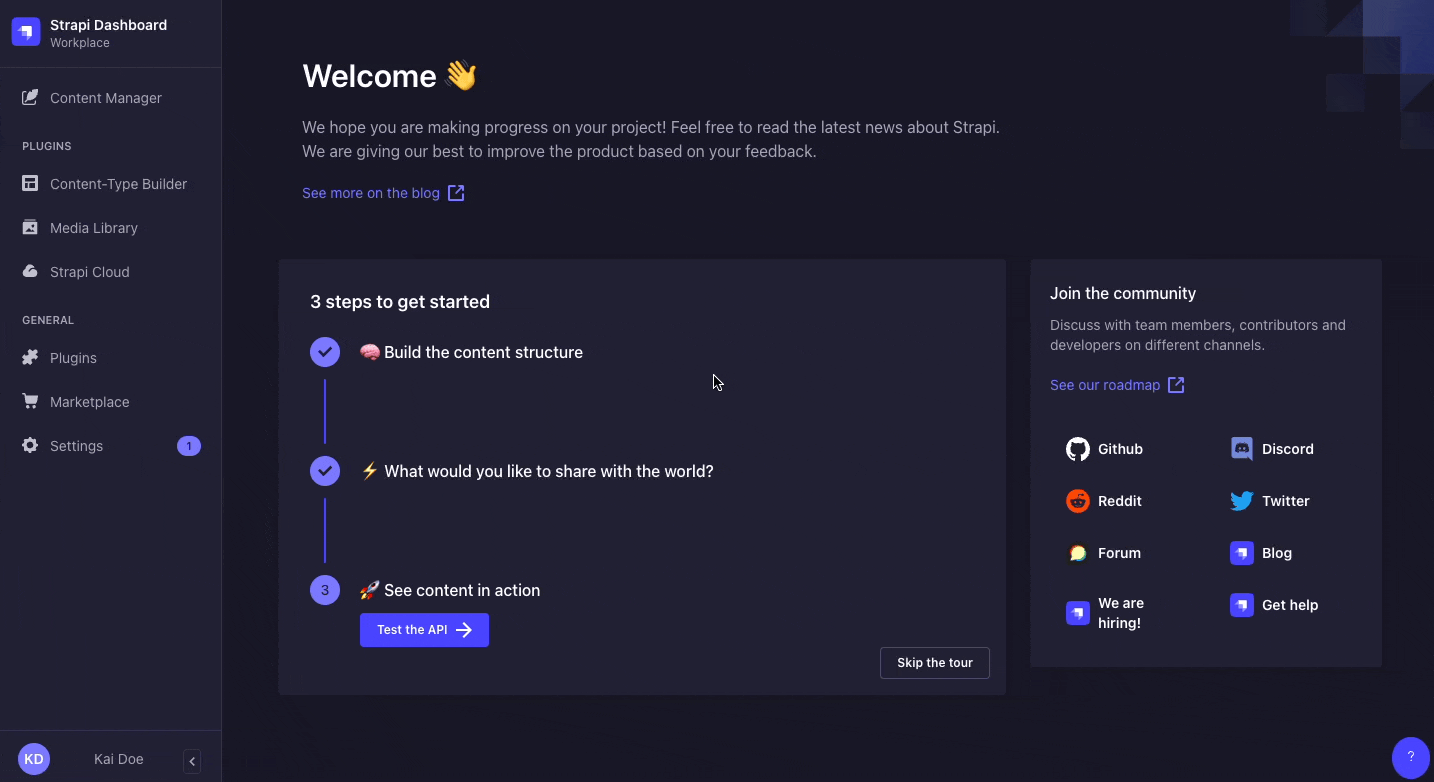
Task: Click the Github community icon
Action: click(1078, 449)
